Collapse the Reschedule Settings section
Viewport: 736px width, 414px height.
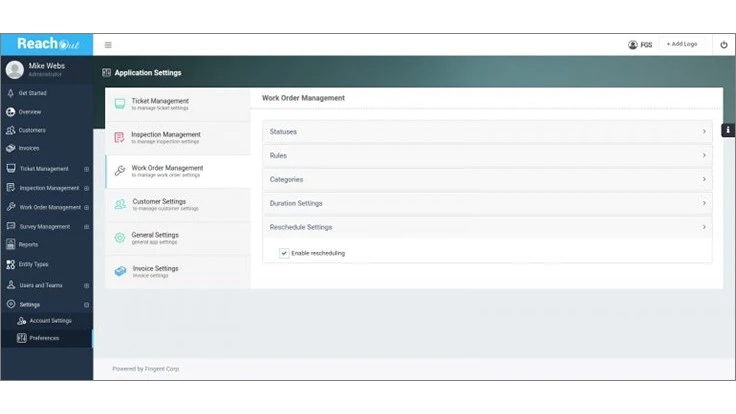click(487, 227)
